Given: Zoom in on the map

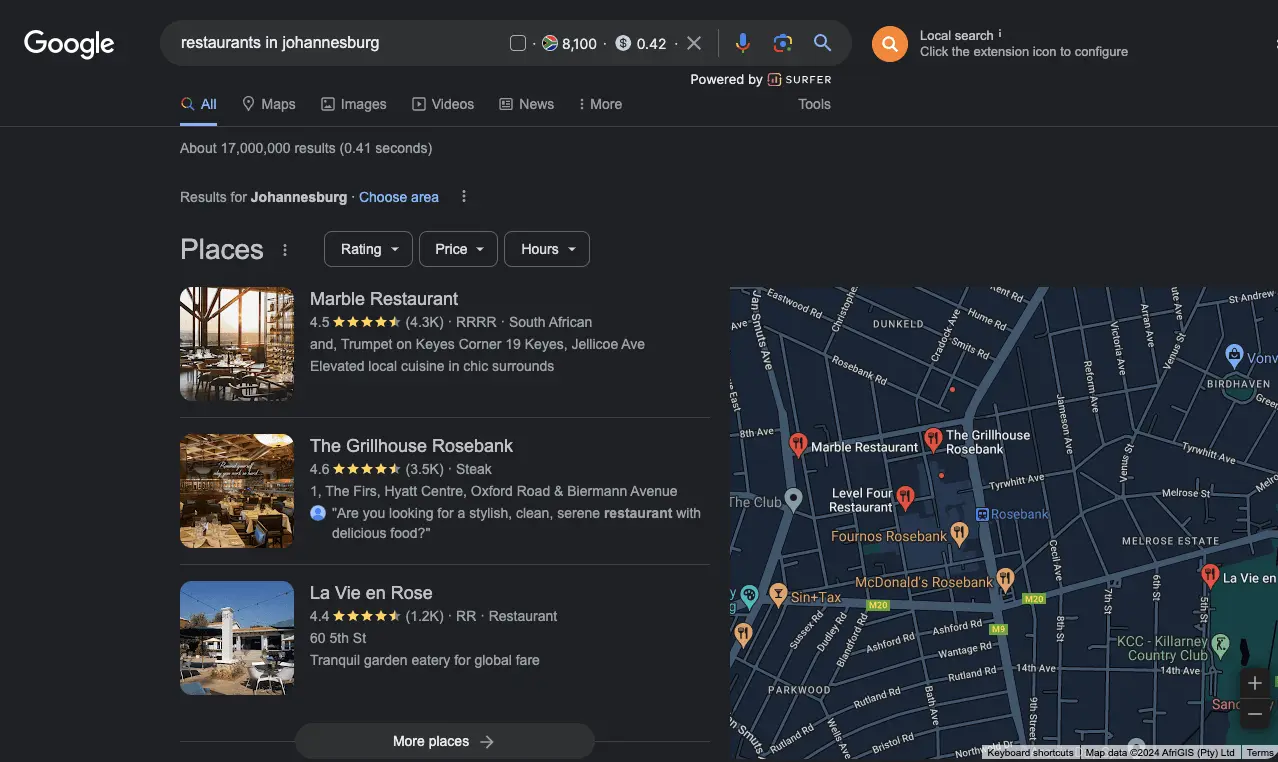Looking at the screenshot, I should (1255, 684).
